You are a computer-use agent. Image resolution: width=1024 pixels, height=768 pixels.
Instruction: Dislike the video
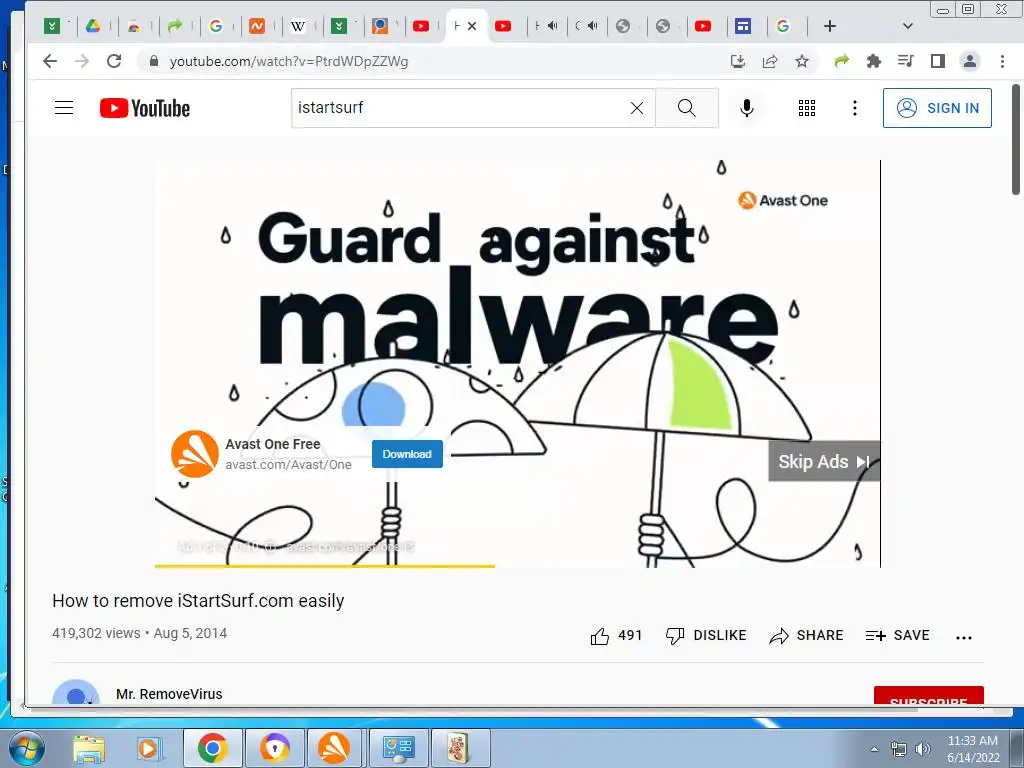click(x=705, y=635)
